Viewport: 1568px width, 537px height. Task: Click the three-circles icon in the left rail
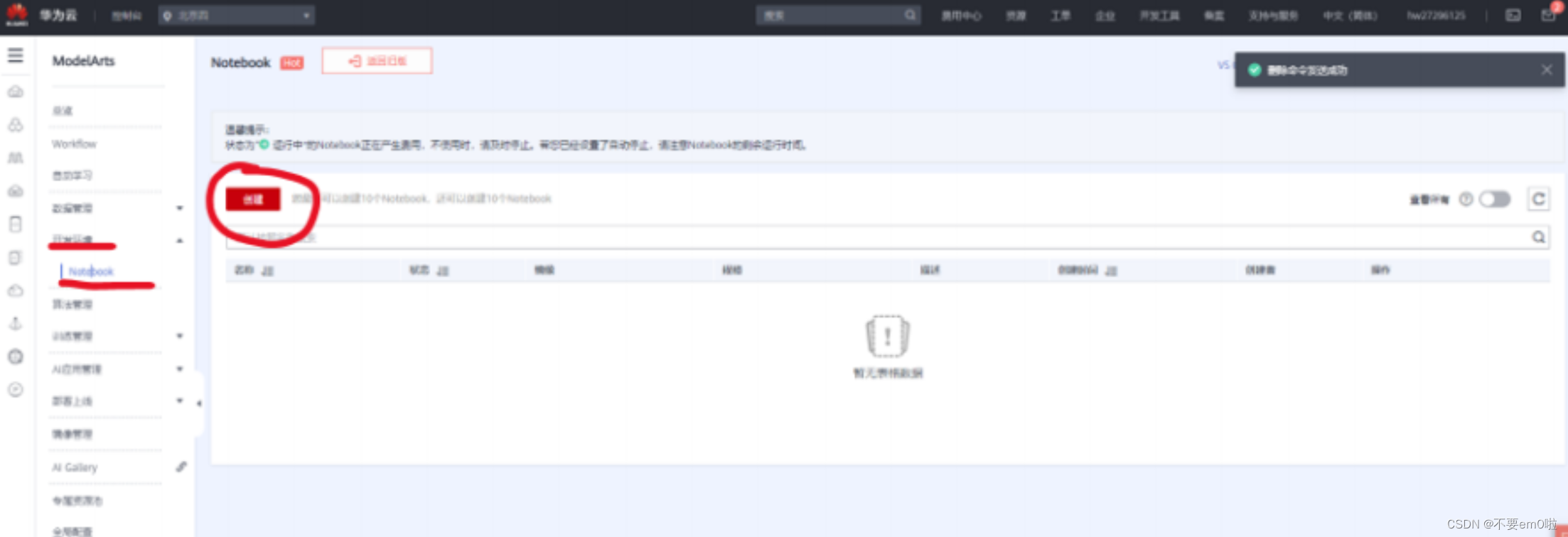point(16,125)
